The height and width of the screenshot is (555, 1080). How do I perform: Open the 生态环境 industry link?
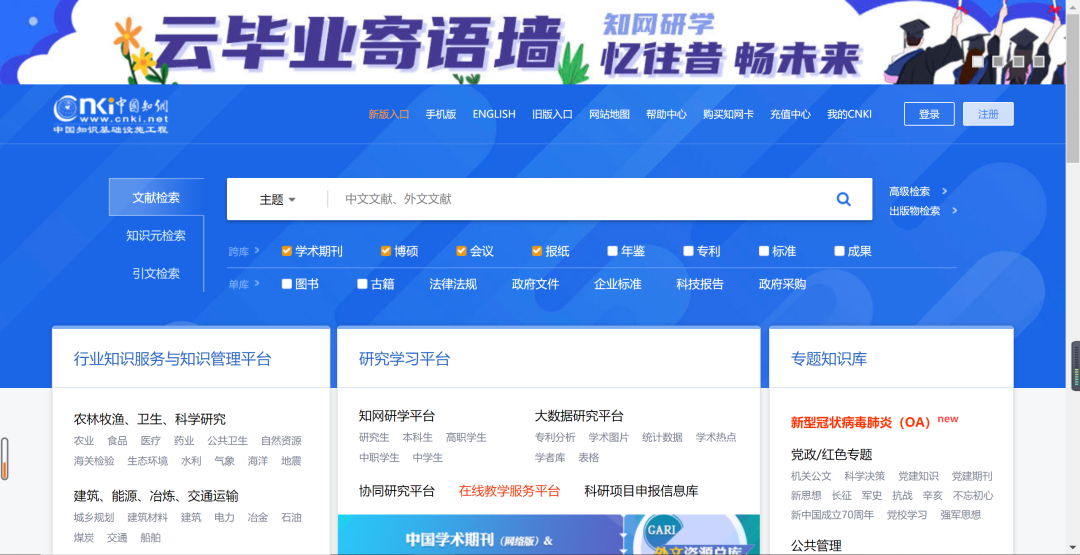[147, 461]
